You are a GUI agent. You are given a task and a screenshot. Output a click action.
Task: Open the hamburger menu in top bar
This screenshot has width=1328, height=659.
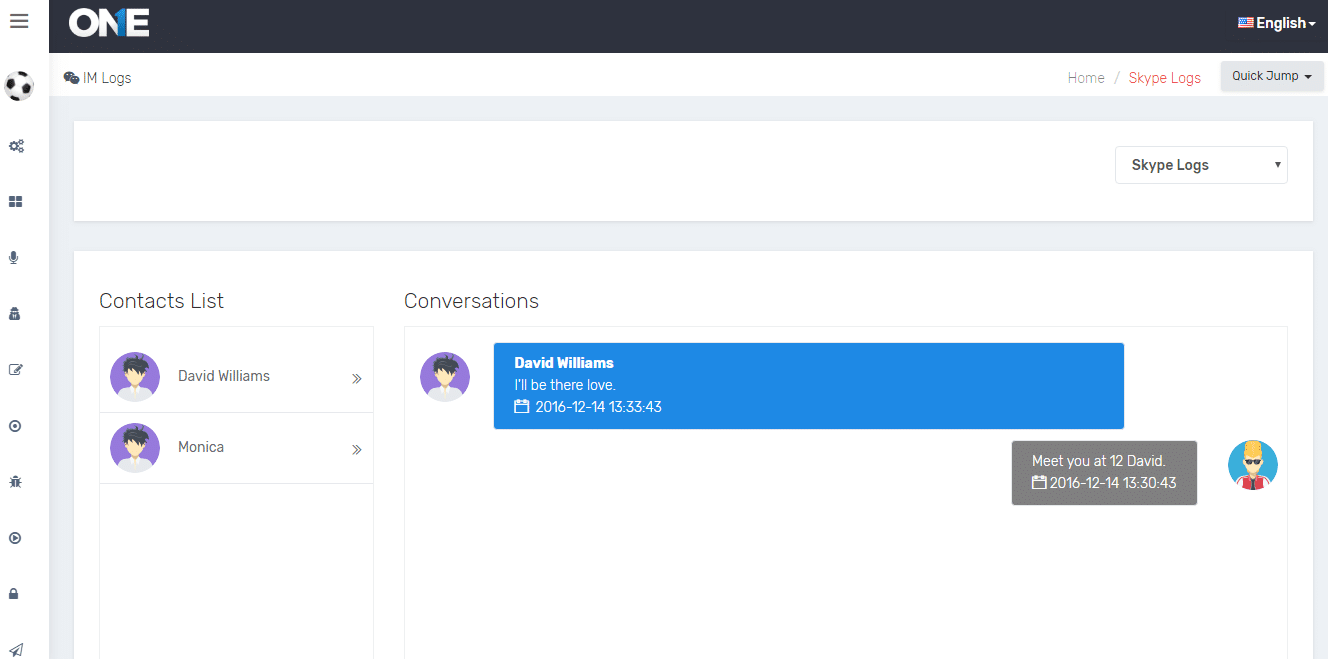pos(19,21)
